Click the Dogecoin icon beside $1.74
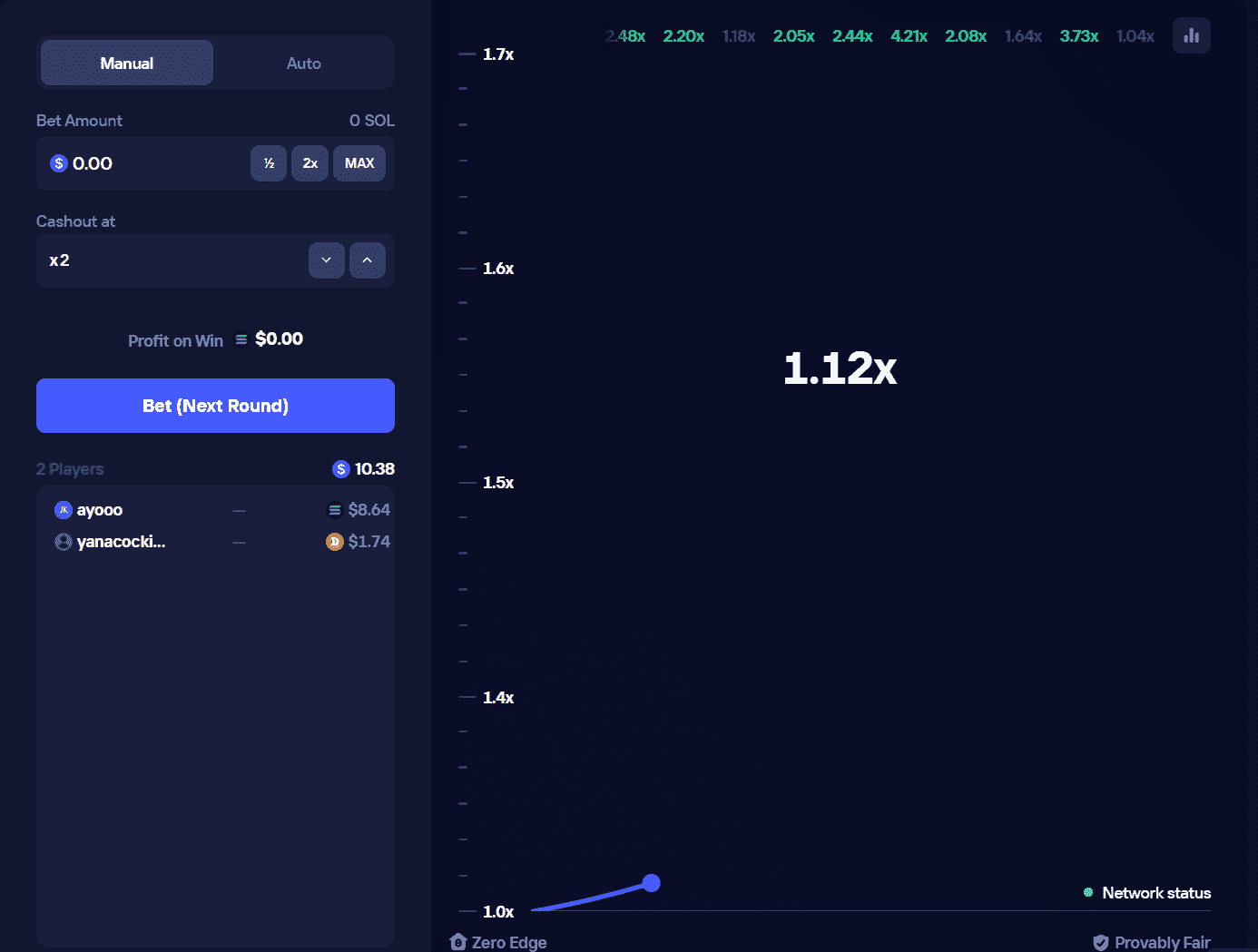 click(x=334, y=541)
